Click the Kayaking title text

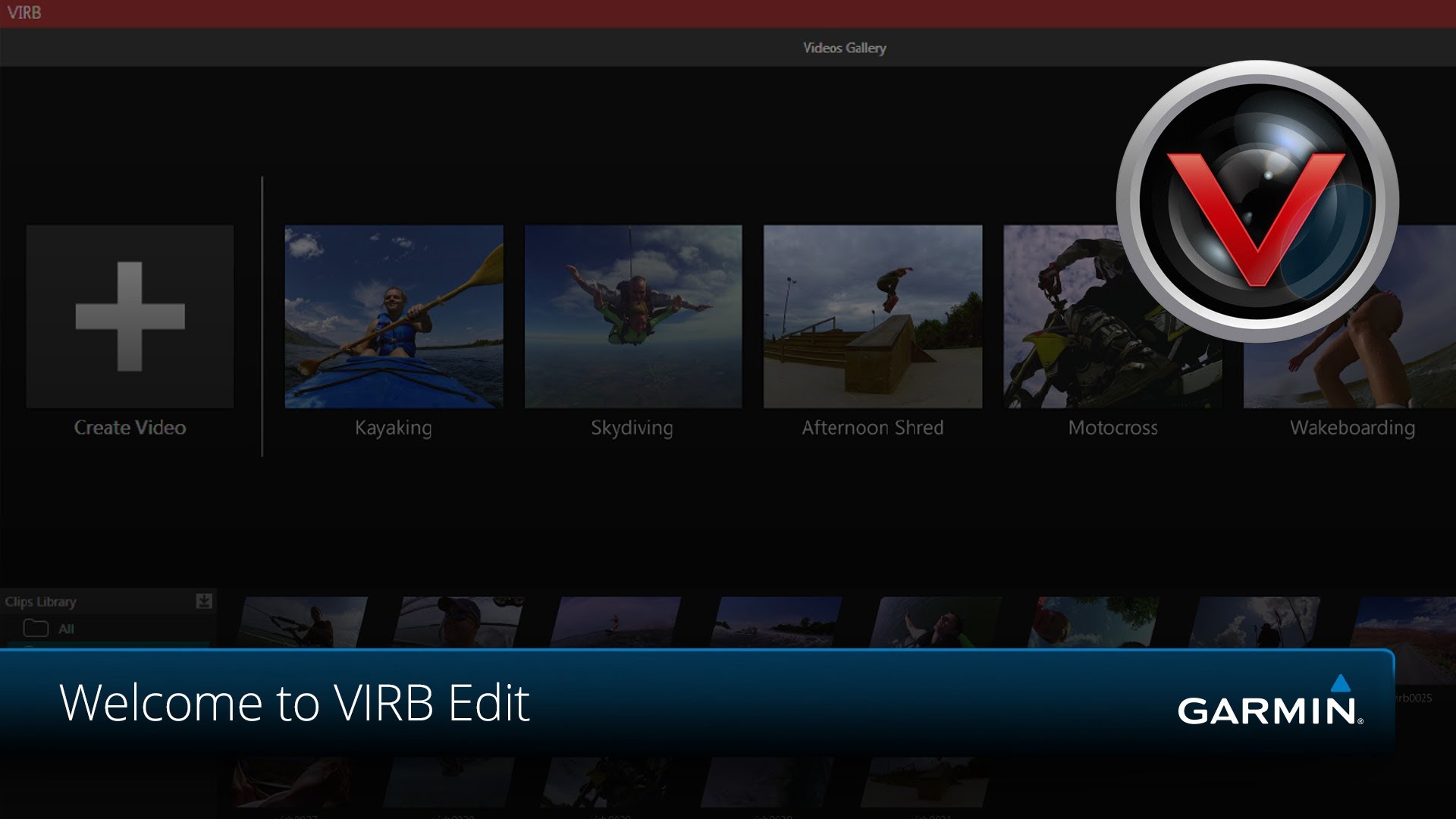click(394, 428)
